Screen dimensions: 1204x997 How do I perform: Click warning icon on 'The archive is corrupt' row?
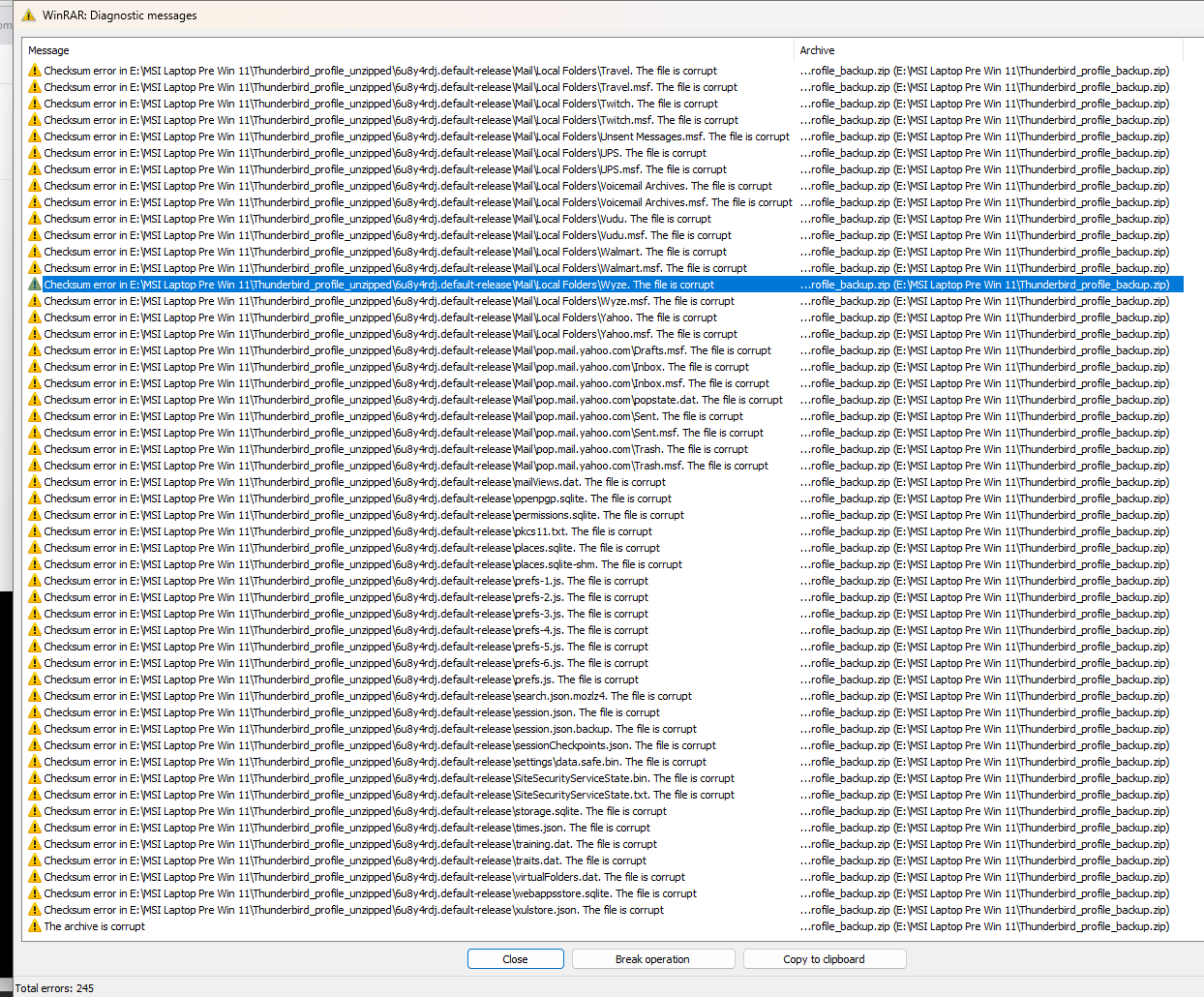[x=35, y=926]
